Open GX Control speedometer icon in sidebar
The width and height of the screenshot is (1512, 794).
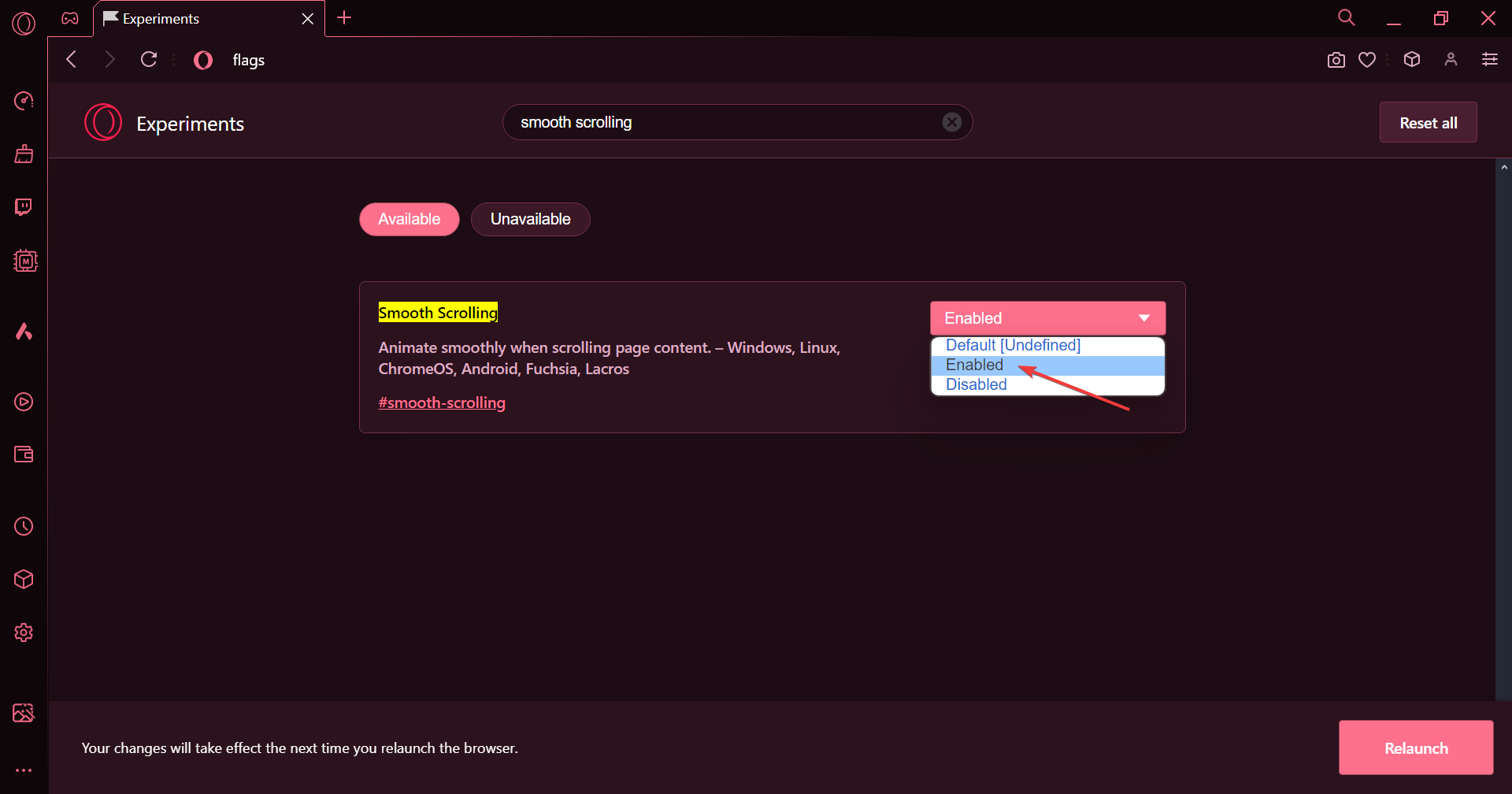pos(24,101)
